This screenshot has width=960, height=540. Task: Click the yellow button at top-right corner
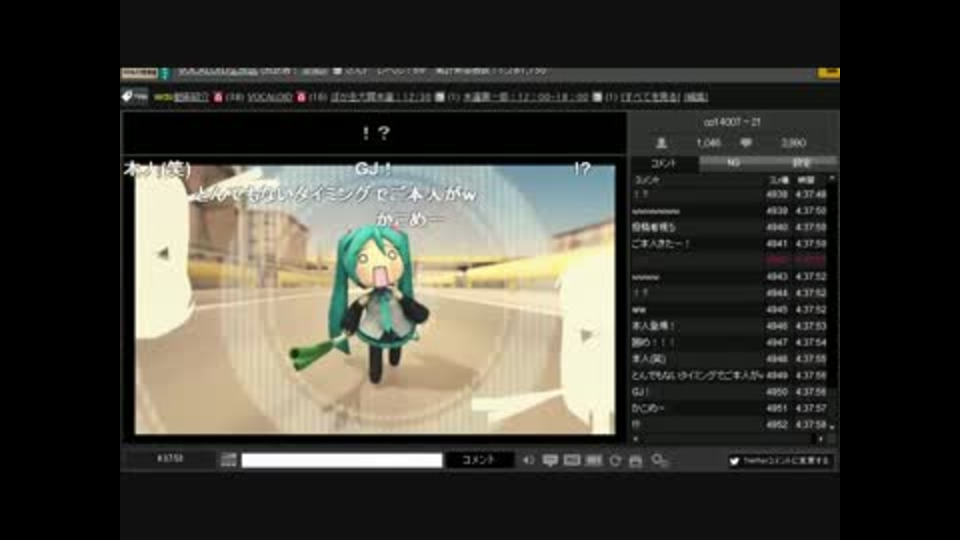pyautogui.click(x=828, y=72)
